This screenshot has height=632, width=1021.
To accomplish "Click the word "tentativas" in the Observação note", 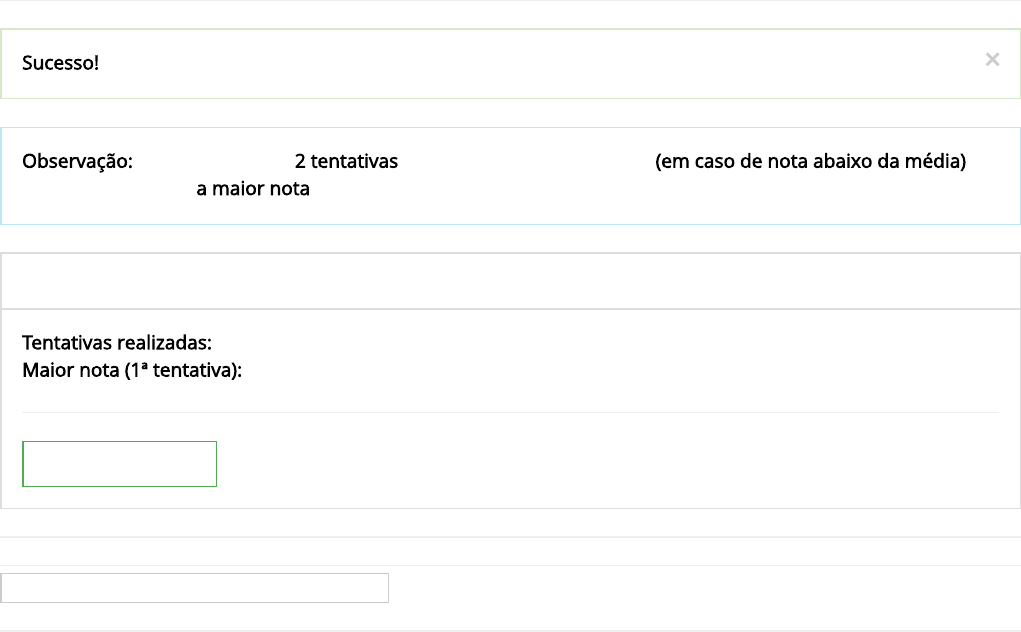I will [x=354, y=162].
